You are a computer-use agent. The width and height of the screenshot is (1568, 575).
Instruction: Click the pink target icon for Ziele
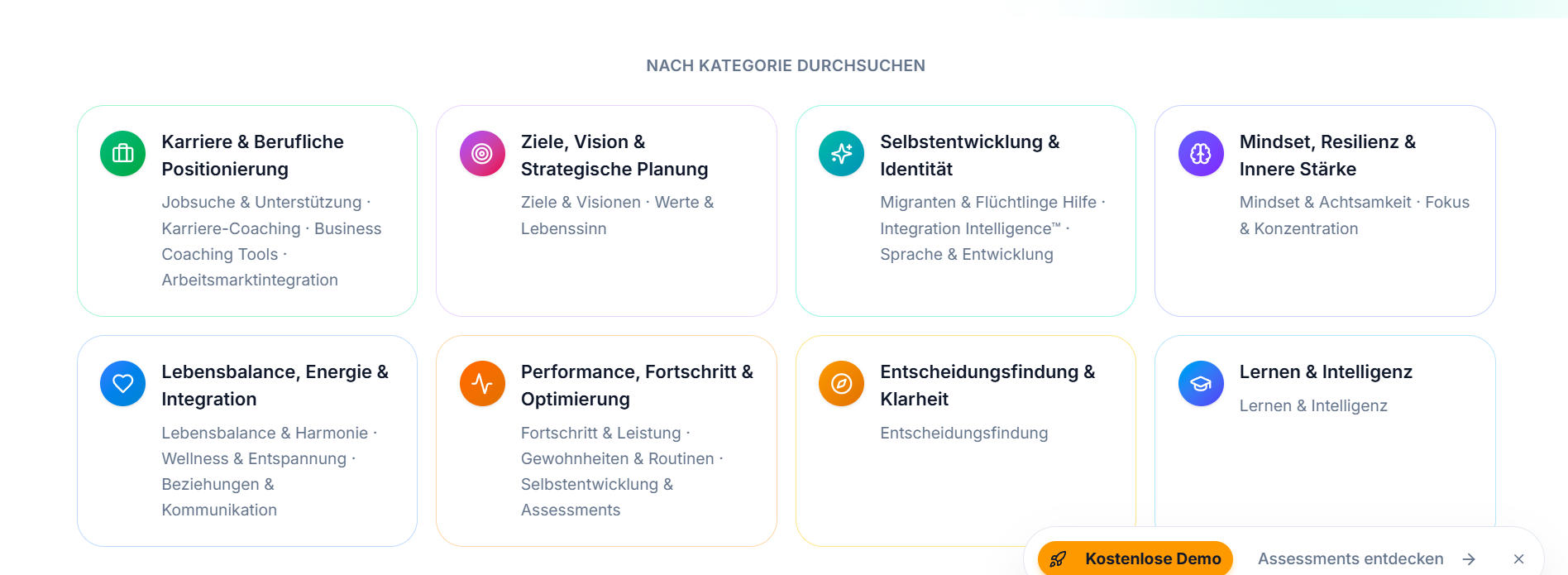(482, 154)
